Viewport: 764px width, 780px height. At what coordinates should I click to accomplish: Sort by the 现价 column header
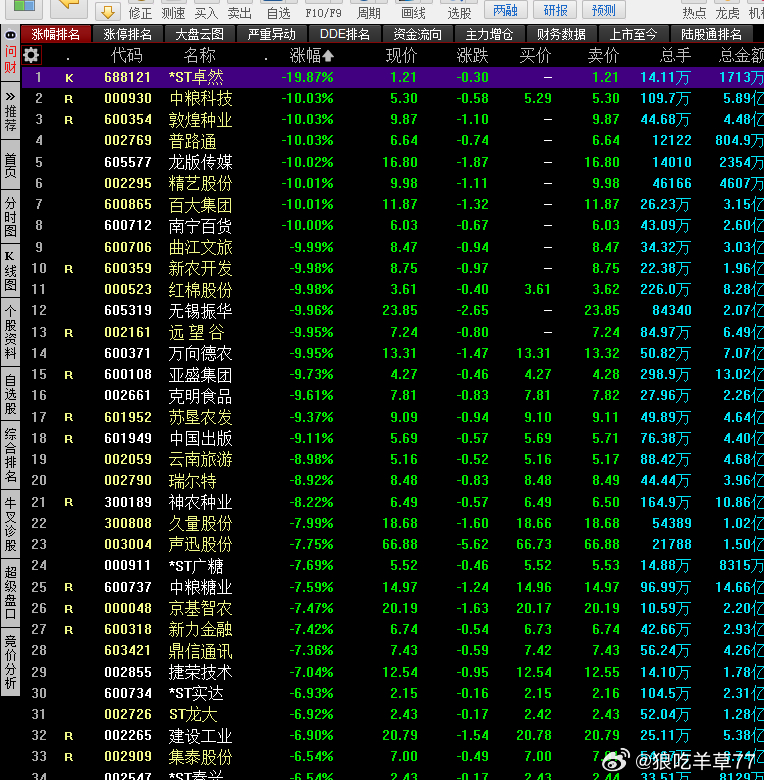[401, 55]
